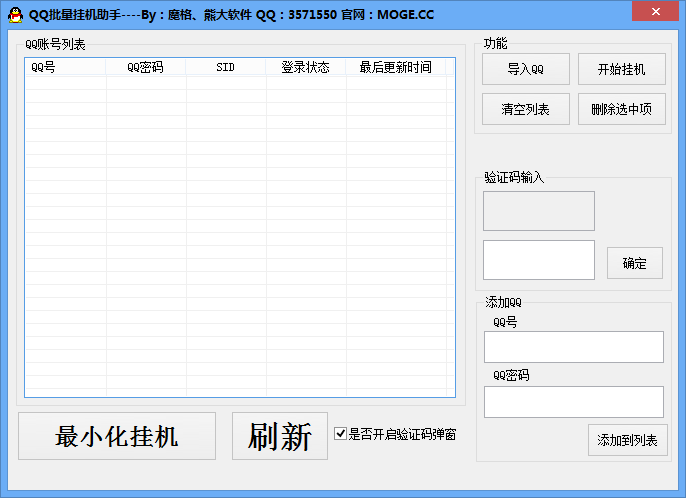Click the QQ penguin icon in title bar
This screenshot has width=686, height=498.
pos(16,15)
